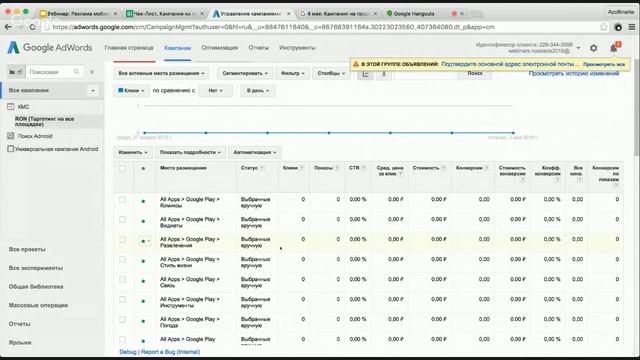This screenshot has height=360, width=640.
Task: Tick the select-all checkbox in the table header
Action: click(122, 168)
